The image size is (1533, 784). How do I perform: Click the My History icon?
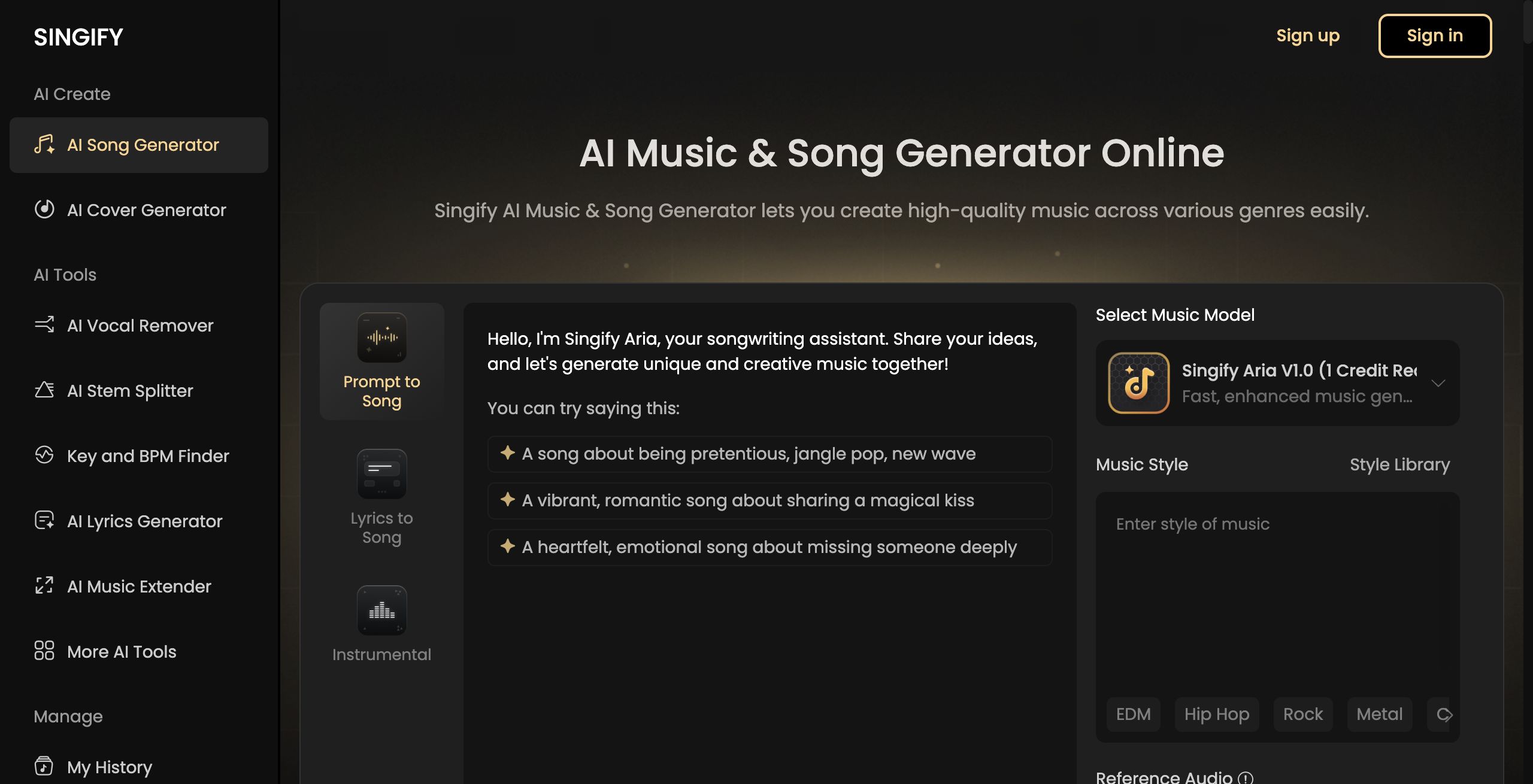pyautogui.click(x=44, y=767)
